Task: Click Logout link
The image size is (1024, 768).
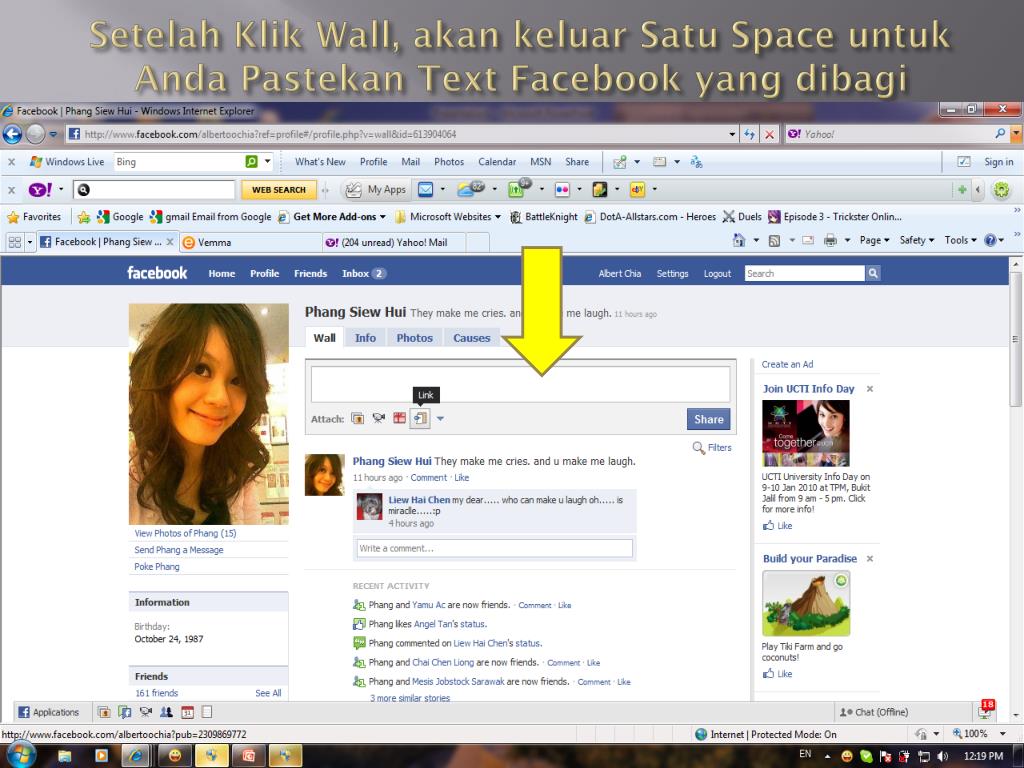Action: click(717, 274)
